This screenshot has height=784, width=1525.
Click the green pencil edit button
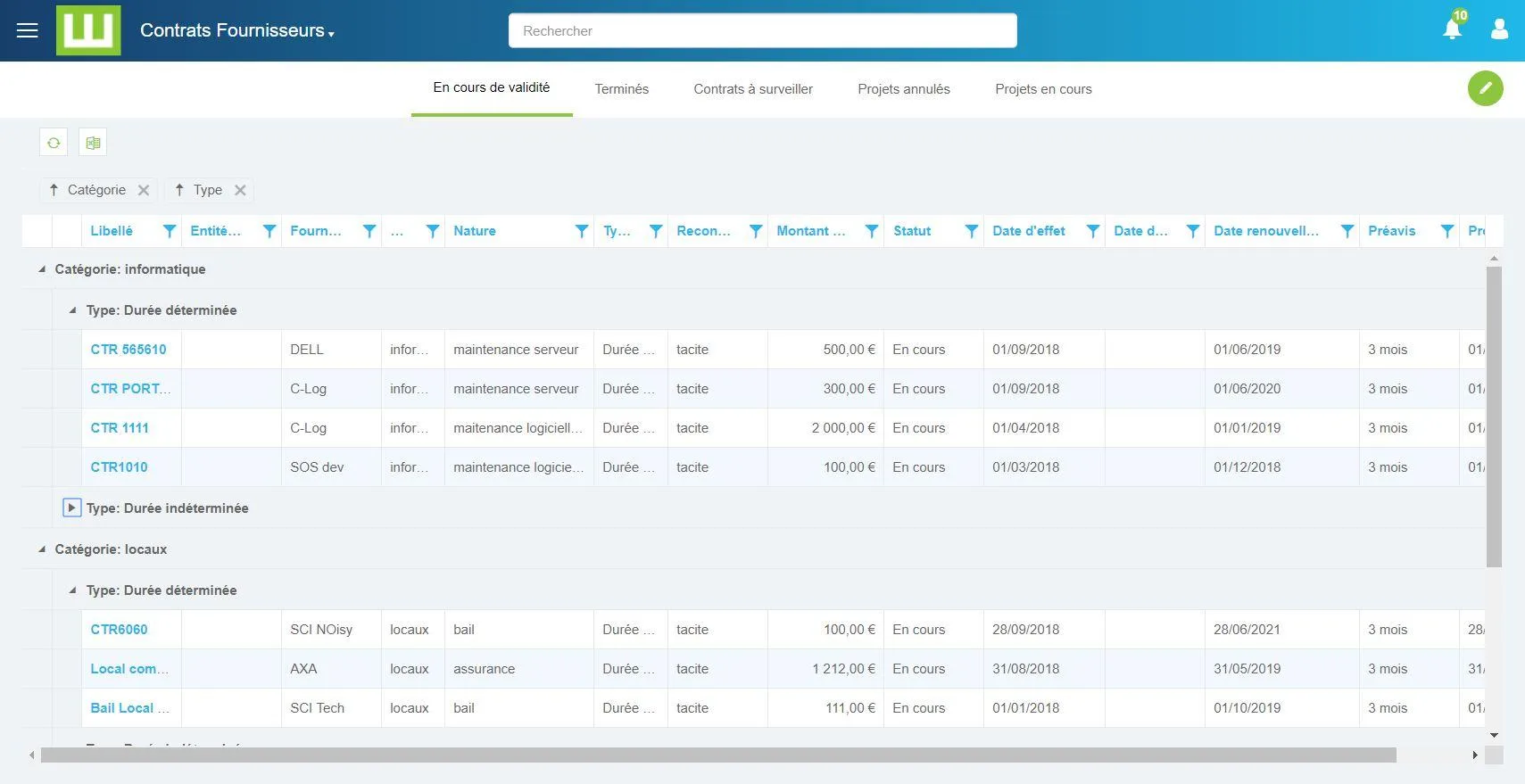click(x=1486, y=87)
